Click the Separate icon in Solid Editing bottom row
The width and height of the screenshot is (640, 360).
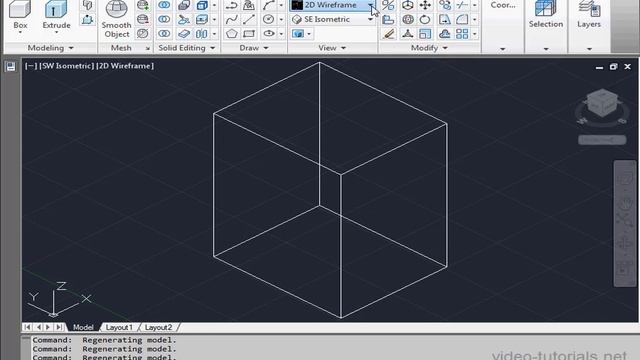(x=202, y=33)
